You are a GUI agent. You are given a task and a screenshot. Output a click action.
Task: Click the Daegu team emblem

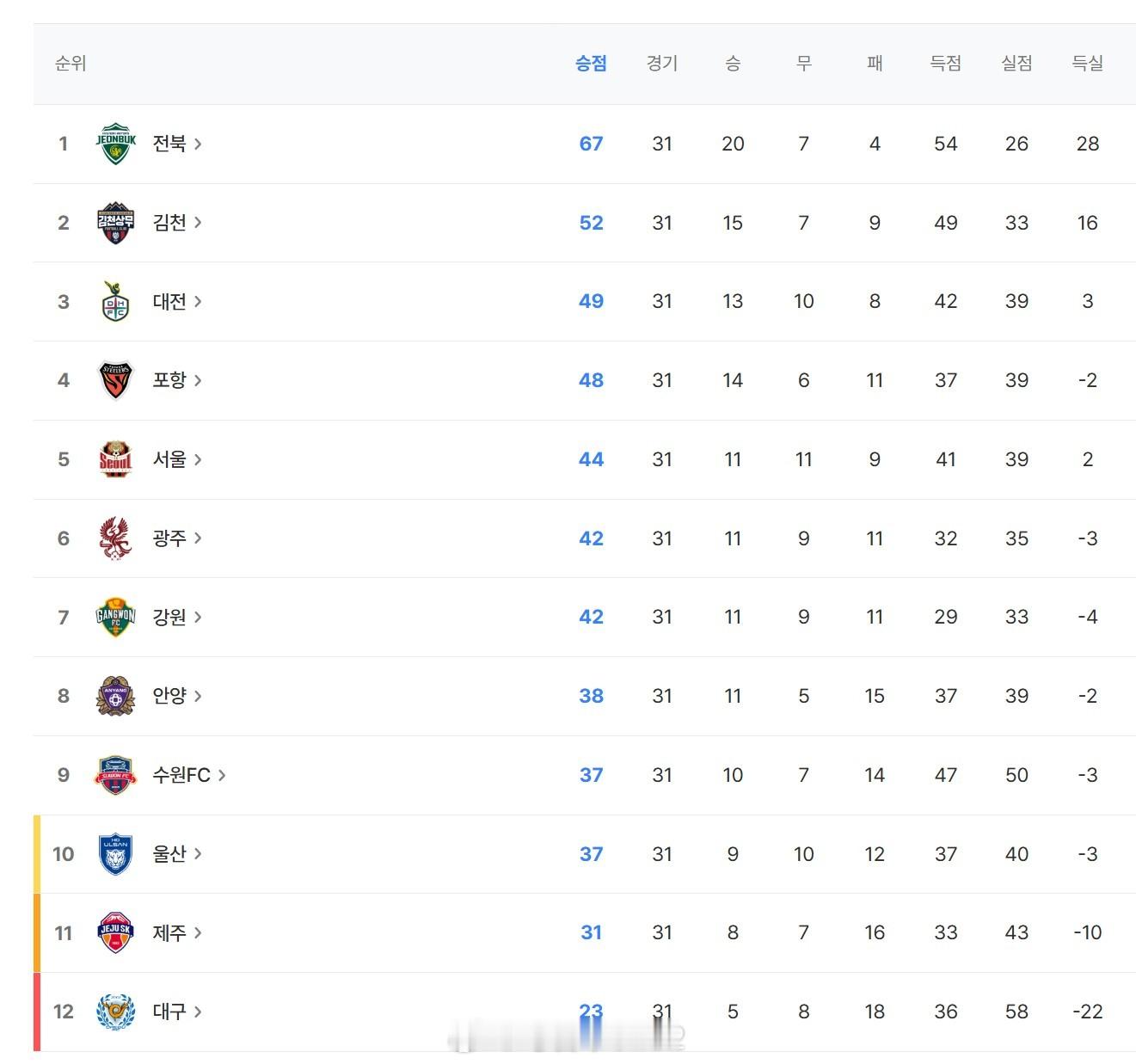(115, 1012)
